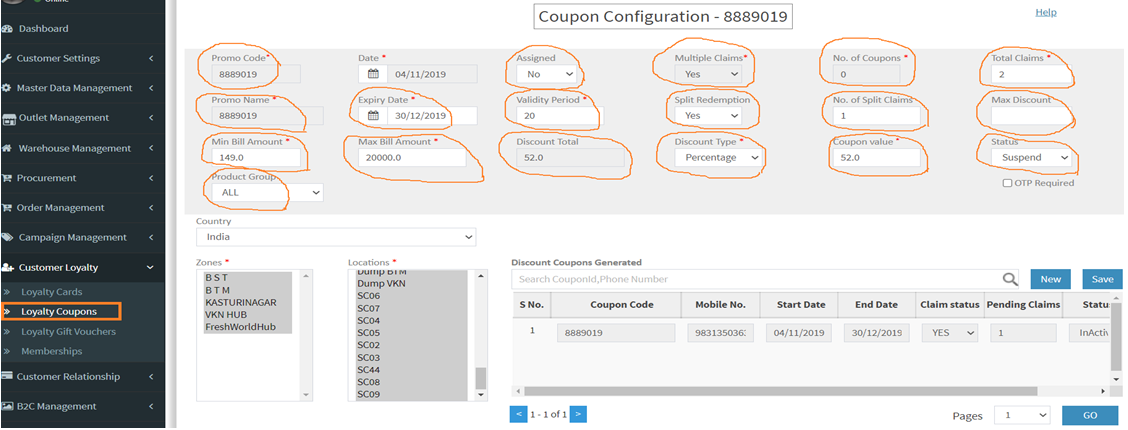This screenshot has height=430, width=1128.
Task: Click the Warehouse Management home icon
Action: pyautogui.click(x=6, y=148)
